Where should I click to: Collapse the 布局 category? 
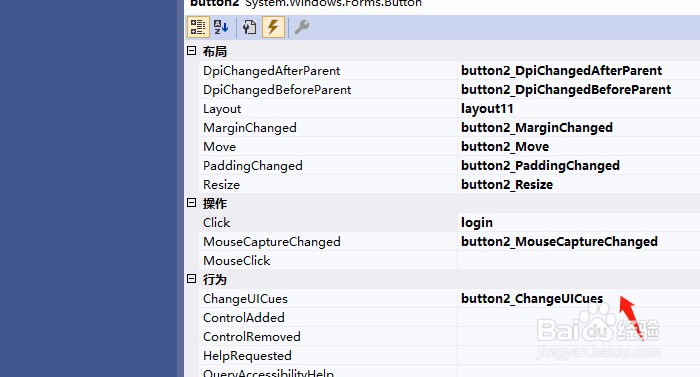click(192, 51)
